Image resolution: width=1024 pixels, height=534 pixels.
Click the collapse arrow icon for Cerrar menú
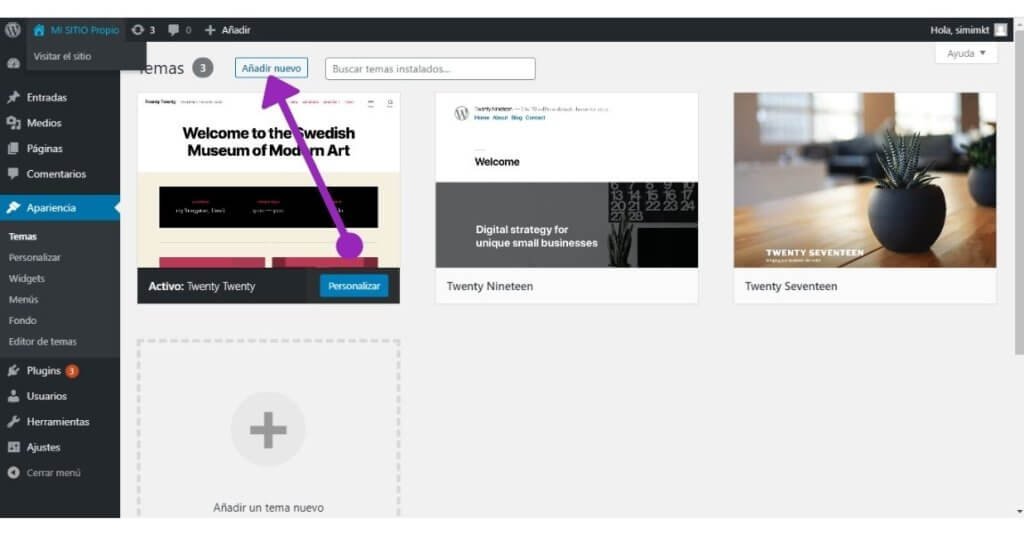[x=13, y=473]
